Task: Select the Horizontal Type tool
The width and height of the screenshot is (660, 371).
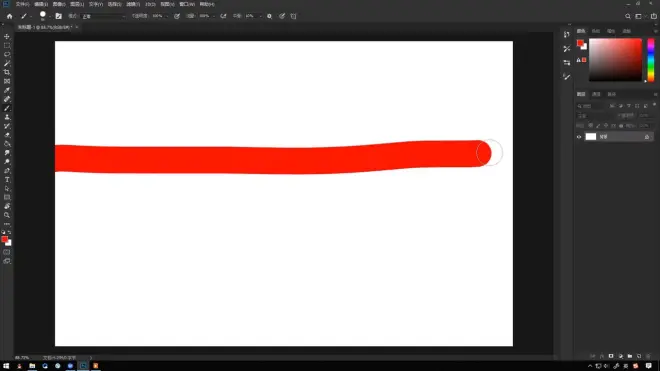Action: [x=7, y=180]
